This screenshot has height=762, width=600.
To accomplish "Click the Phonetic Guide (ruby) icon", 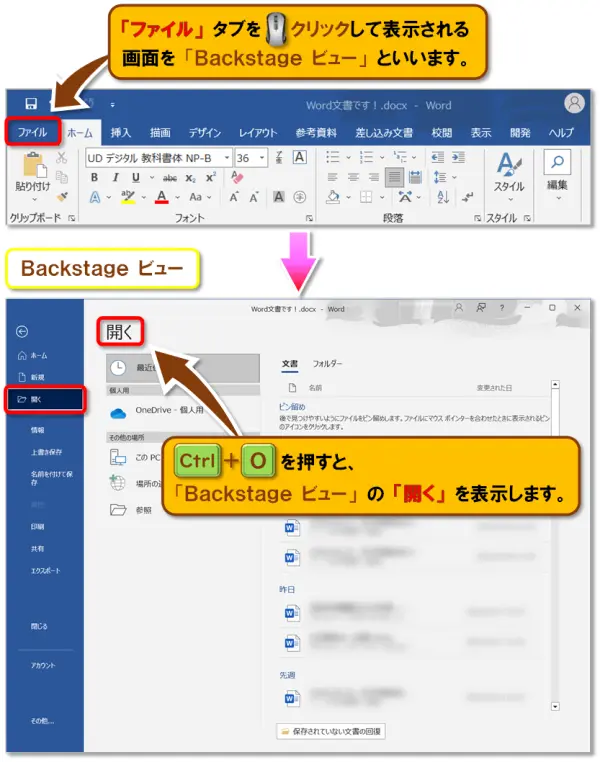I will (279, 157).
